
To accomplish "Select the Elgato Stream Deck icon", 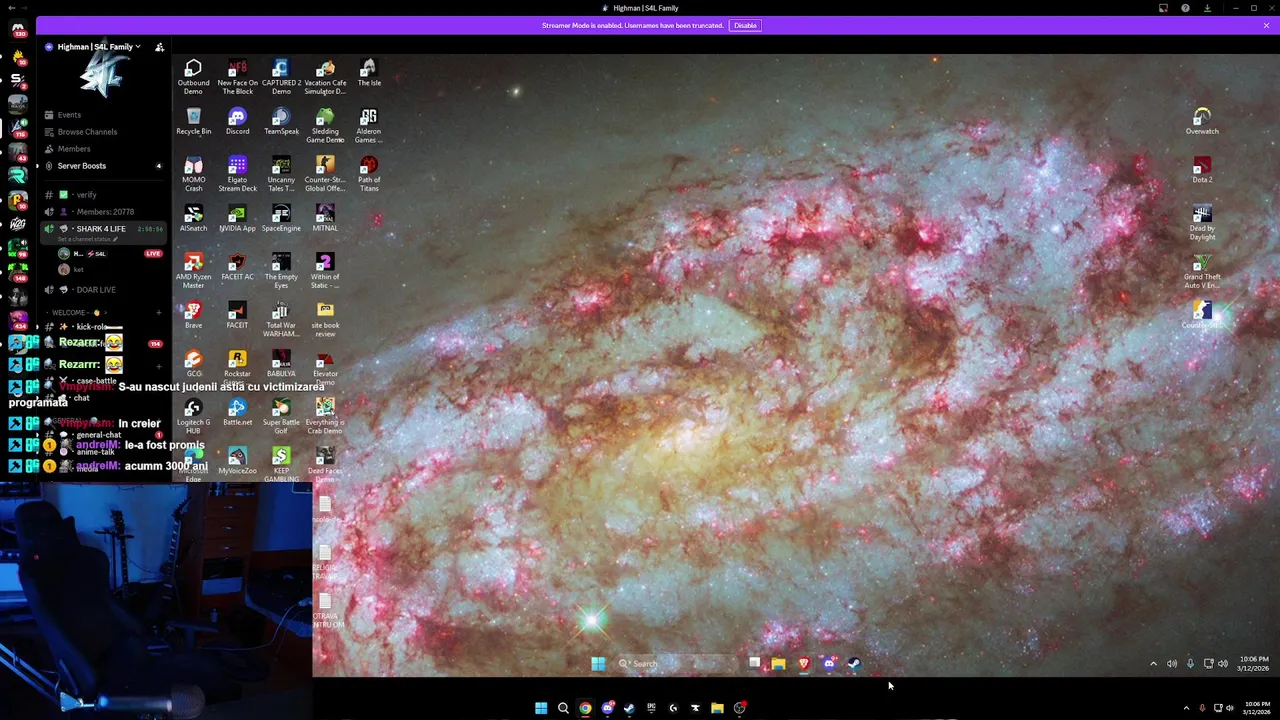I will [237, 174].
